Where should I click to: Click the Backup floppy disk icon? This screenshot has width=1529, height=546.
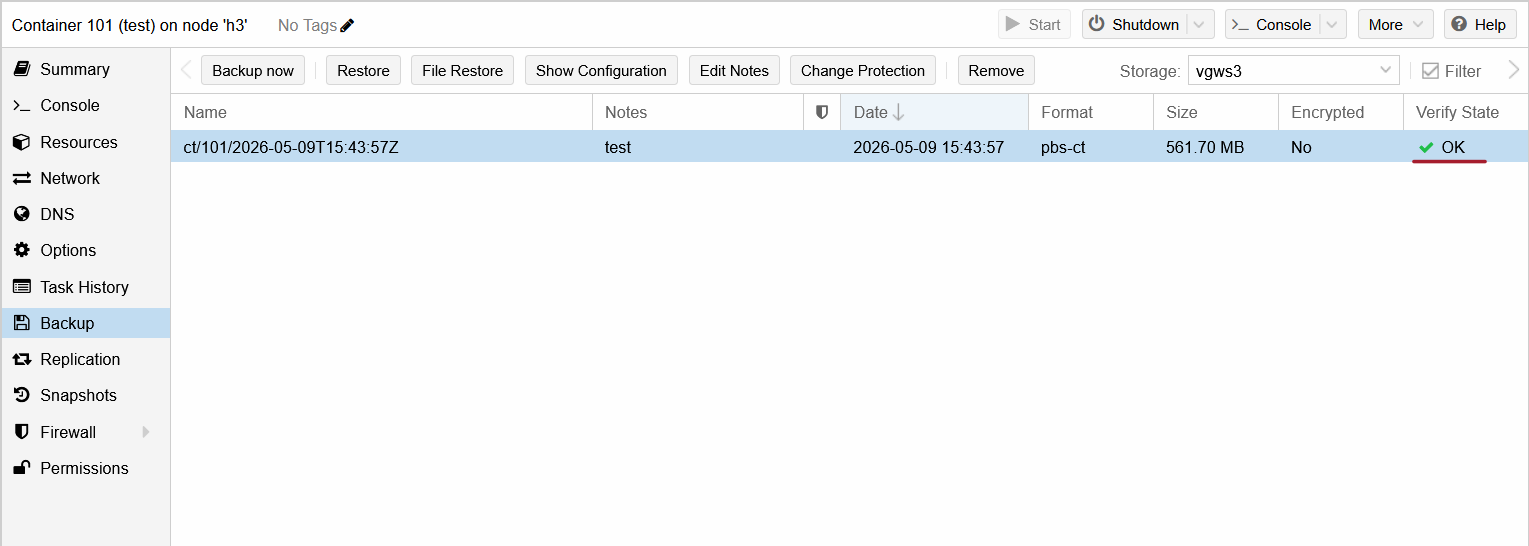[21, 323]
